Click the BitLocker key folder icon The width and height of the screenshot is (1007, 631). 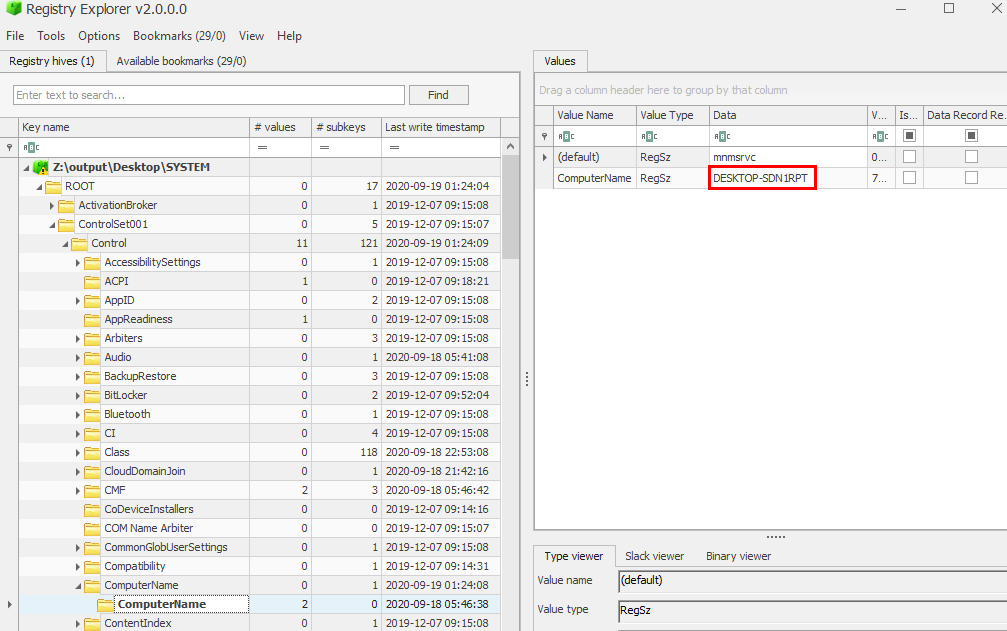(x=92, y=395)
